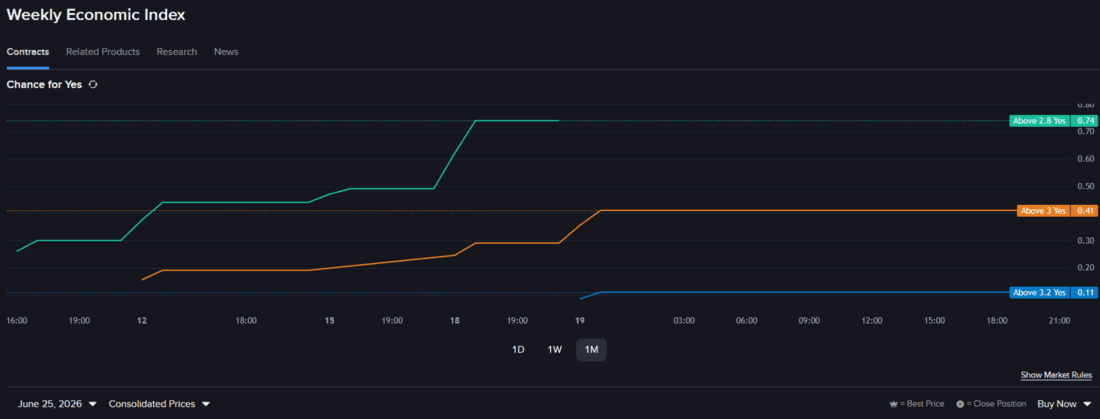Expand the June 25, 2026 date dropdown
1100x419 pixels.
pyautogui.click(x=58, y=404)
